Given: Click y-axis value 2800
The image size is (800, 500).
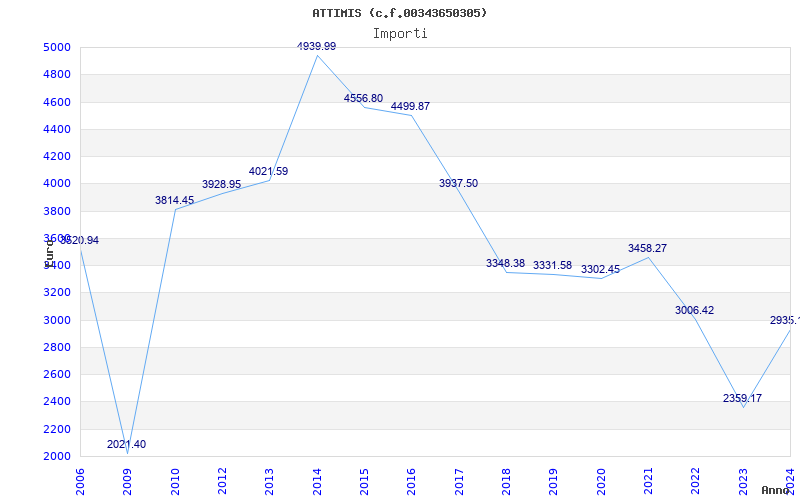Looking at the screenshot, I should coord(57,347).
